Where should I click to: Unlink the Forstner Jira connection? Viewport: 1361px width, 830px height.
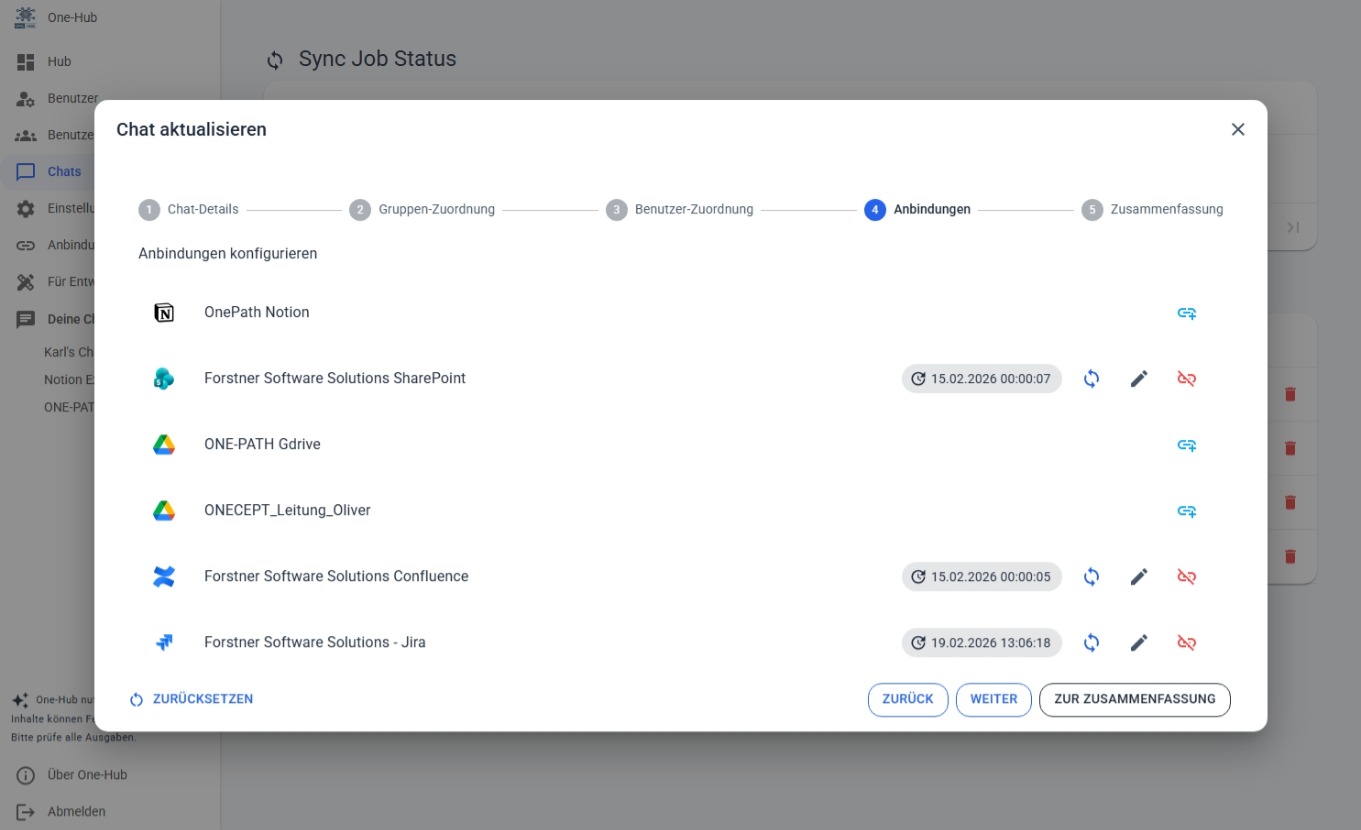coord(1186,643)
